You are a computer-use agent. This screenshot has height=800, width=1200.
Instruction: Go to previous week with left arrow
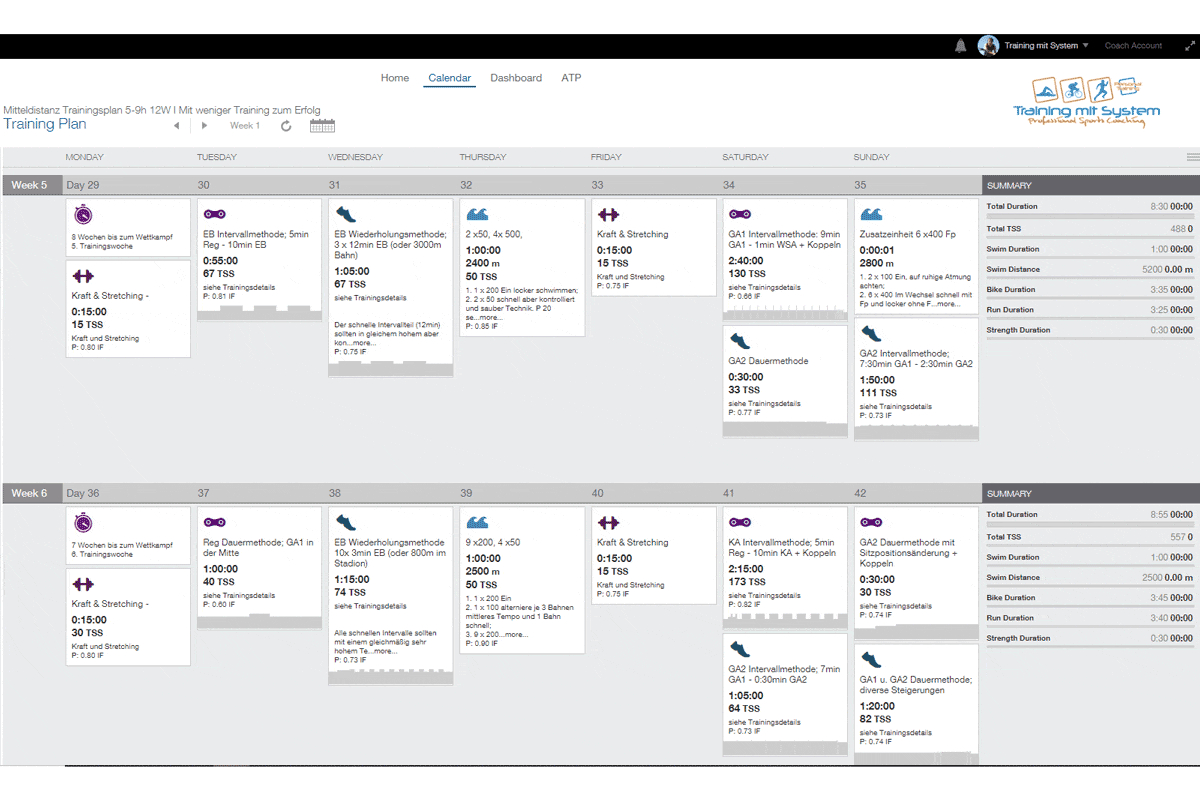point(177,126)
